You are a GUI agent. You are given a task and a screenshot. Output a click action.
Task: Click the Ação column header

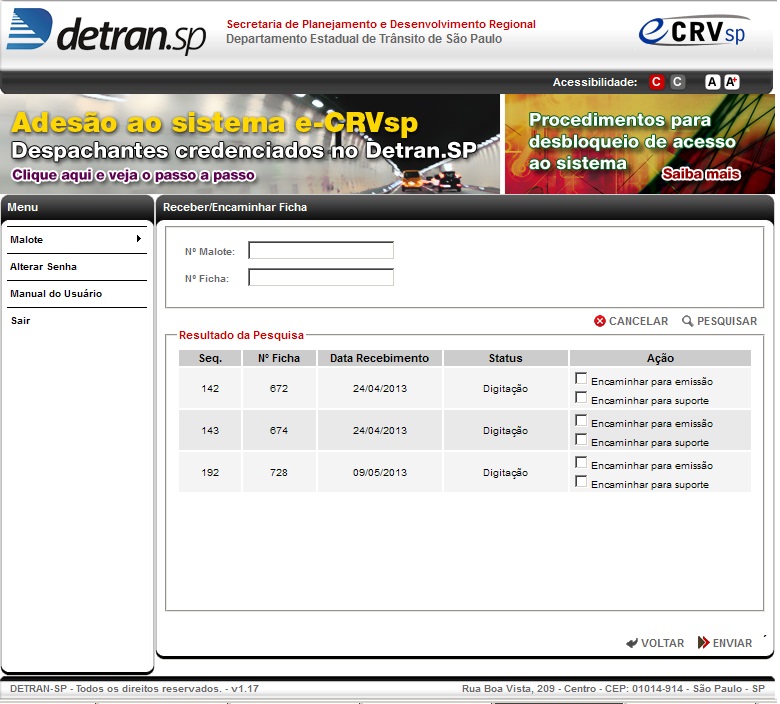pos(660,358)
